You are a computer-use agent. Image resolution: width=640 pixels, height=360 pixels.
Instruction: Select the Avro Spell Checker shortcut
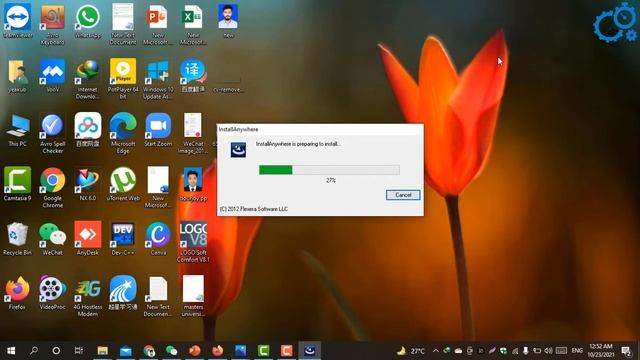pyautogui.click(x=53, y=134)
